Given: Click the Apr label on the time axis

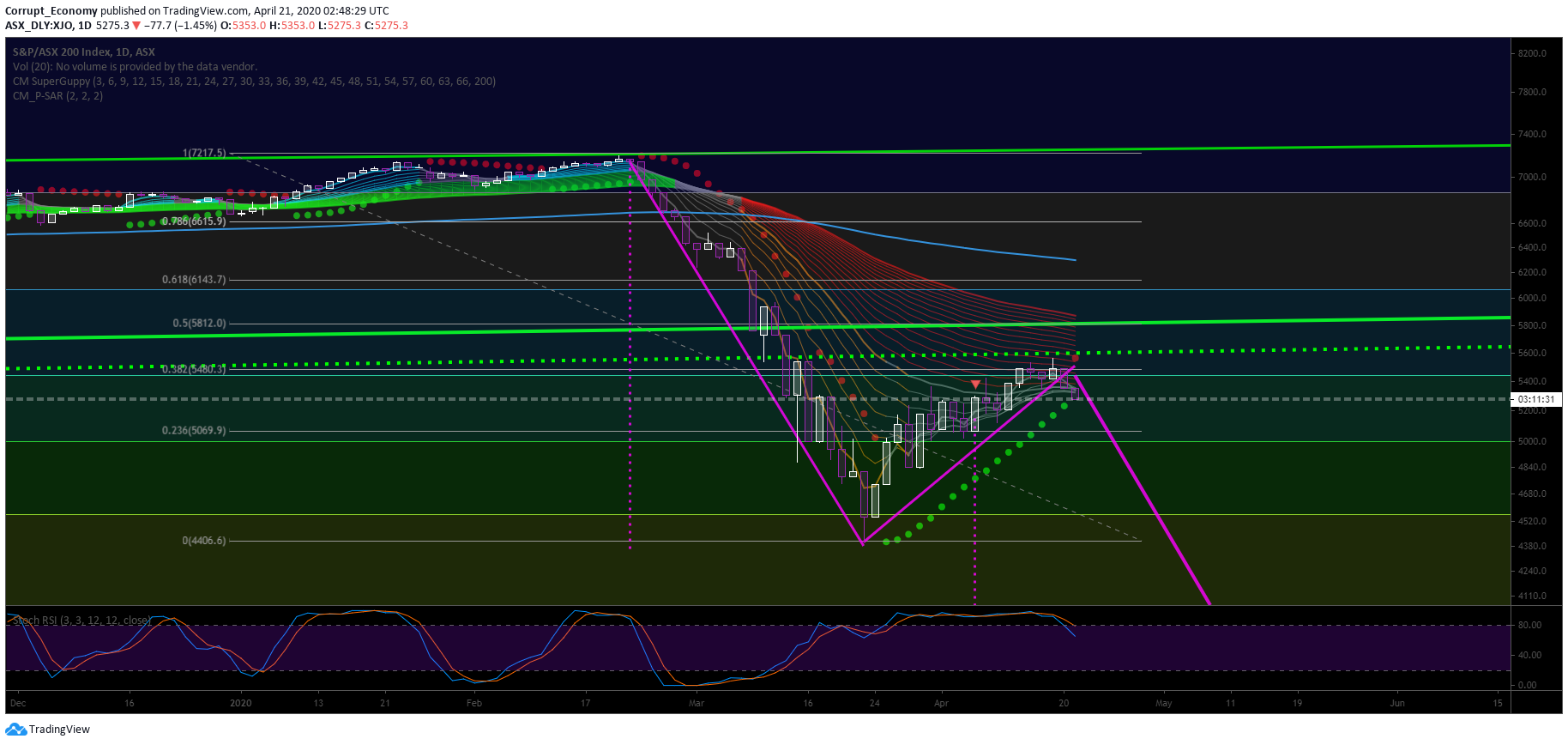Looking at the screenshot, I should [x=942, y=704].
